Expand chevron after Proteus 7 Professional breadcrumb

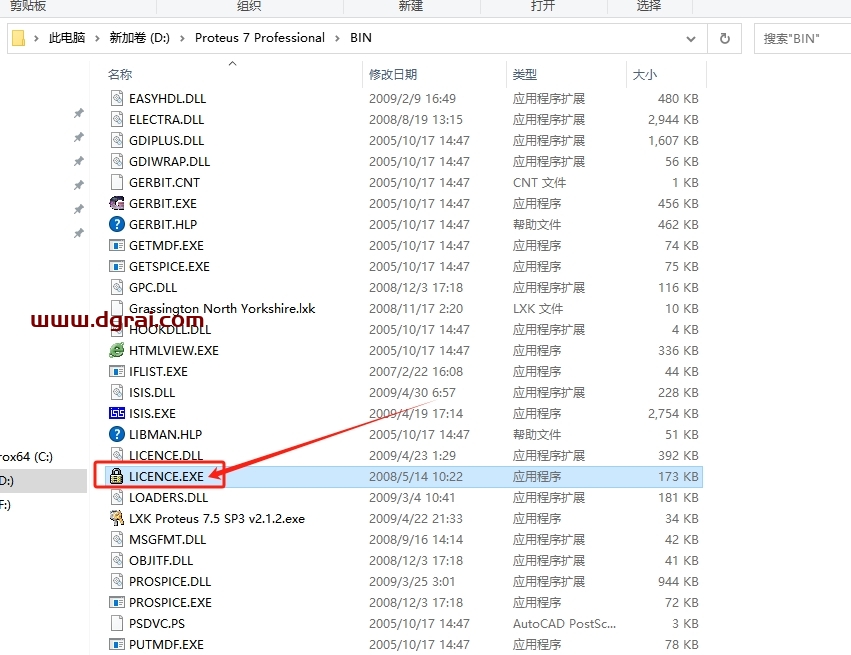point(337,38)
